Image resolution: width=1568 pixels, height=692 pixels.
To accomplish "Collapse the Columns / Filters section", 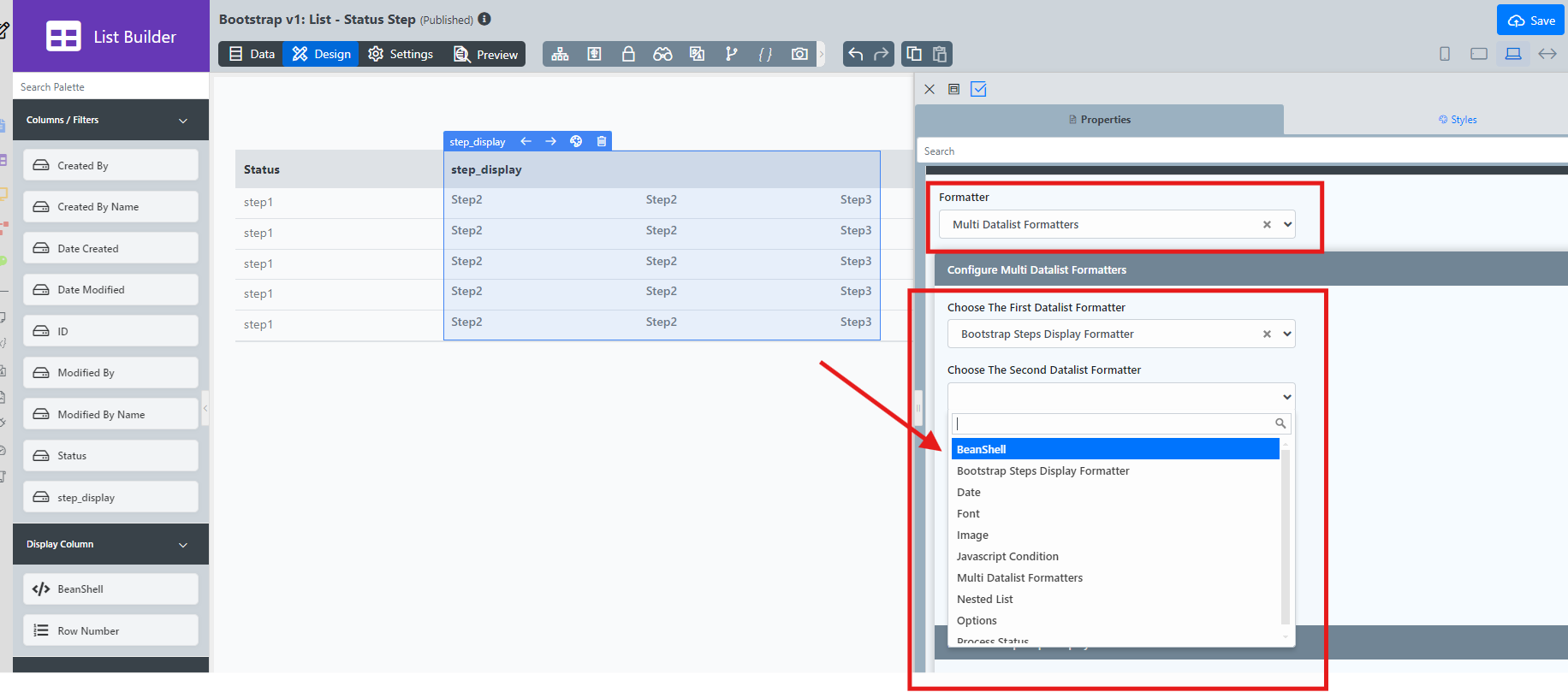I will click(183, 121).
